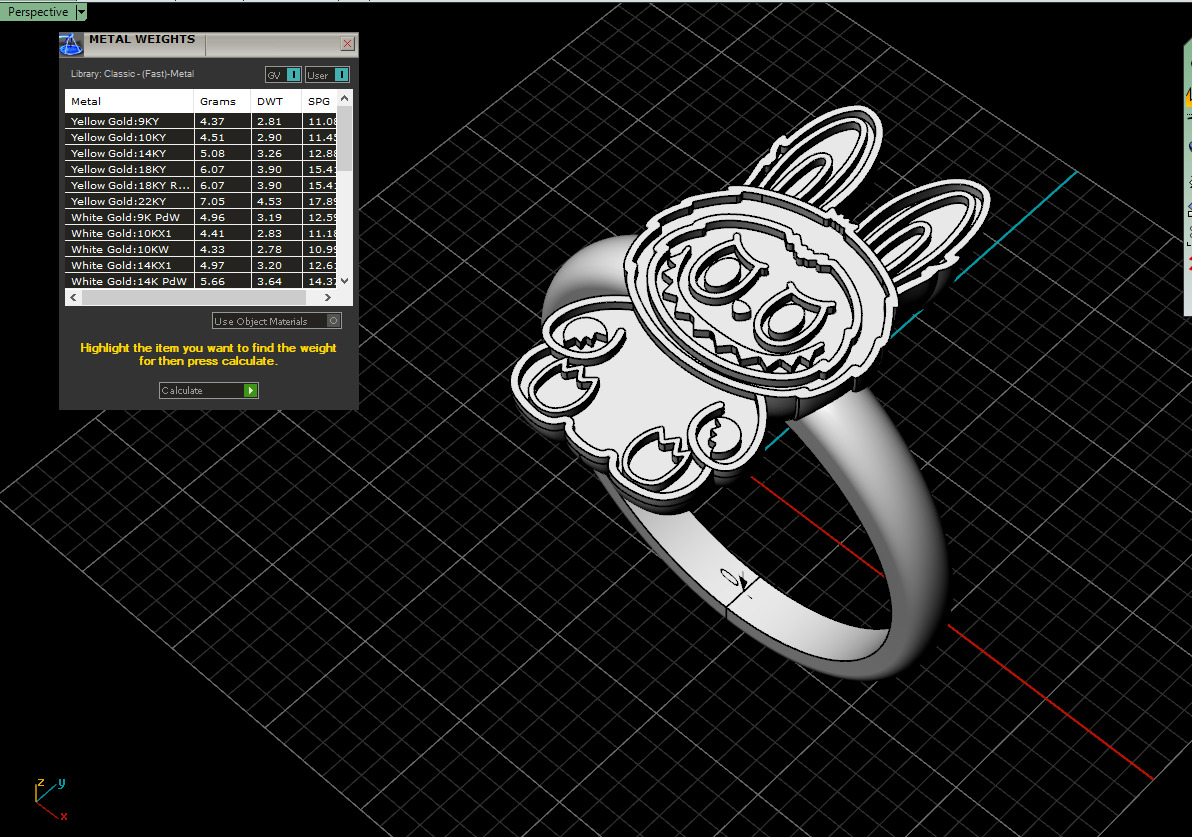Click the metal list scroll-down arrow

[x=344, y=281]
